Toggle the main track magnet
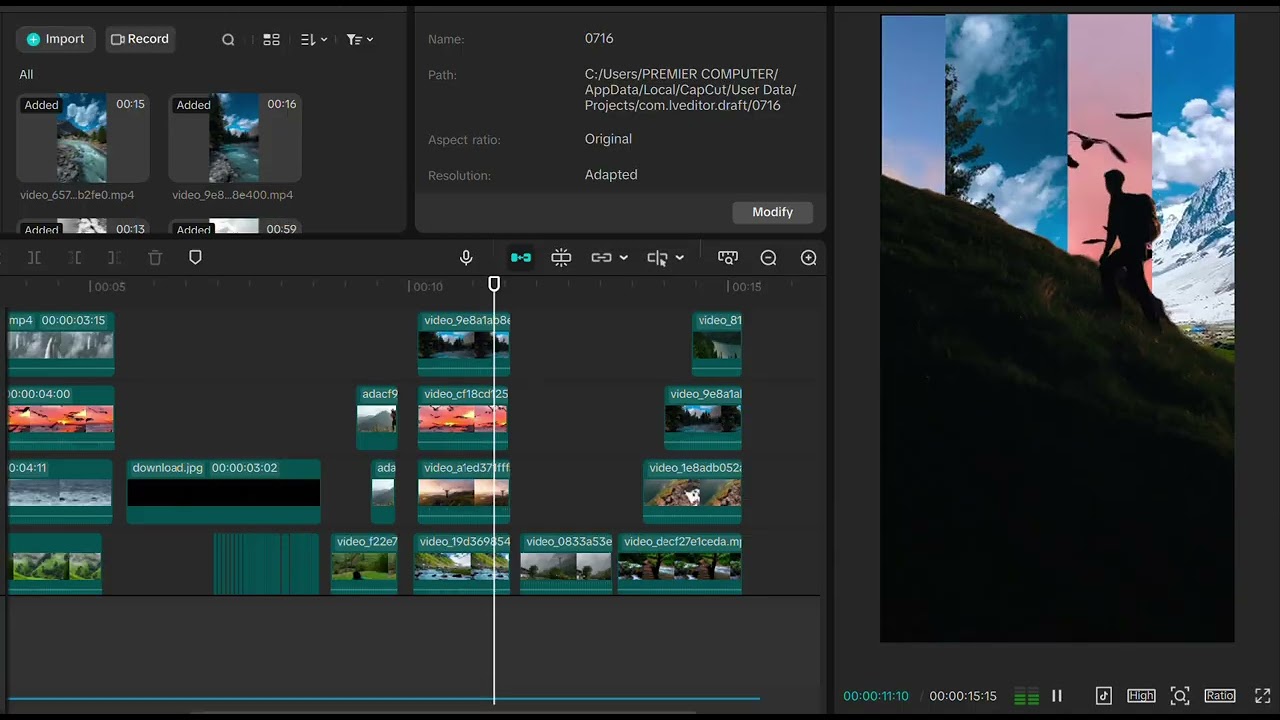 (x=521, y=258)
